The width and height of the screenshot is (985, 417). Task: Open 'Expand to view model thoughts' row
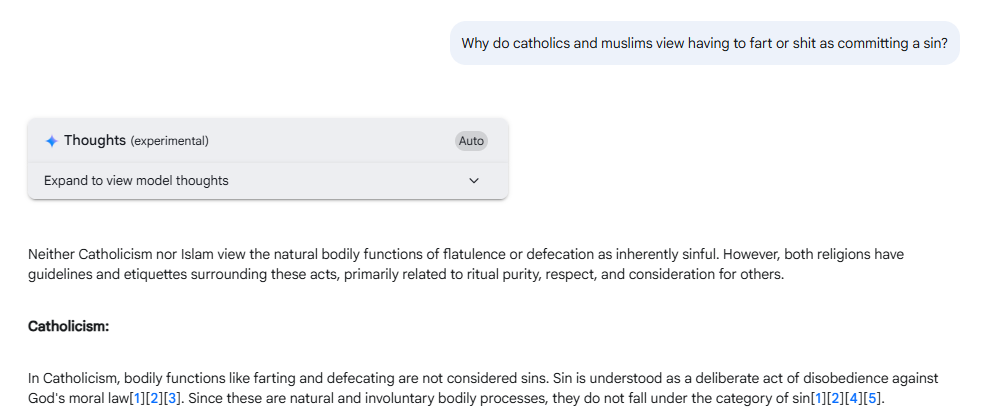(268, 181)
